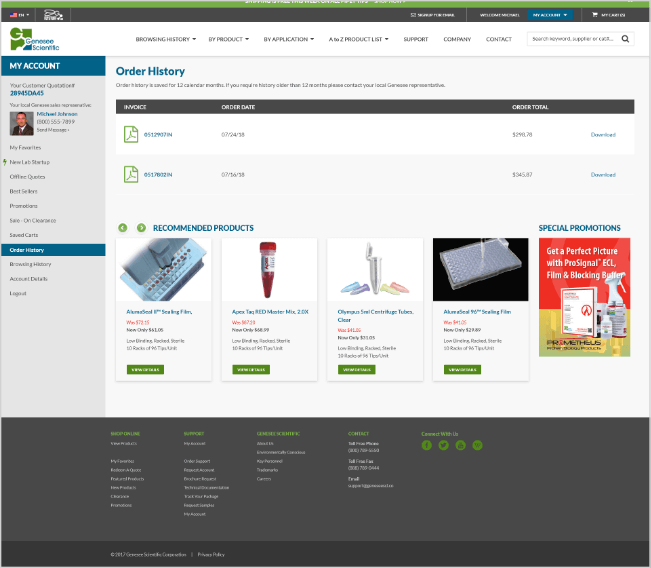Screen dimensions: 651x568
Task: Open invoice number 0512907IN link
Action: tap(158, 135)
